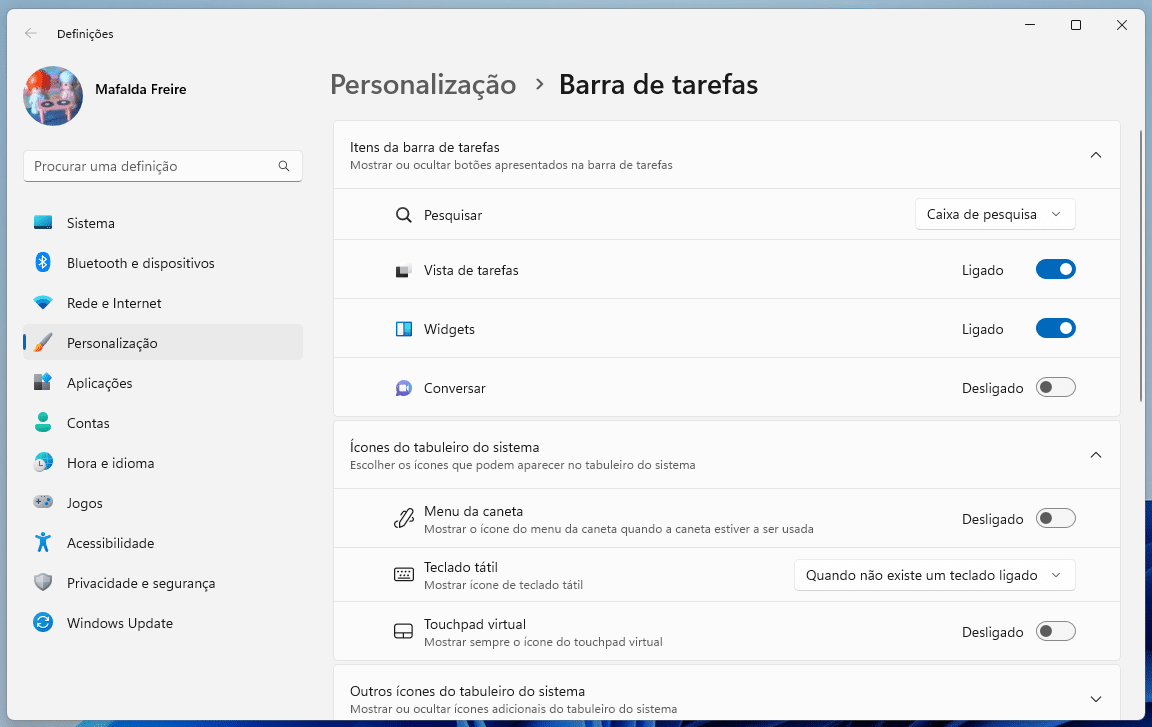Screen dimensions: 1152x727
Task: Click the Contas person icon
Action: point(42,423)
